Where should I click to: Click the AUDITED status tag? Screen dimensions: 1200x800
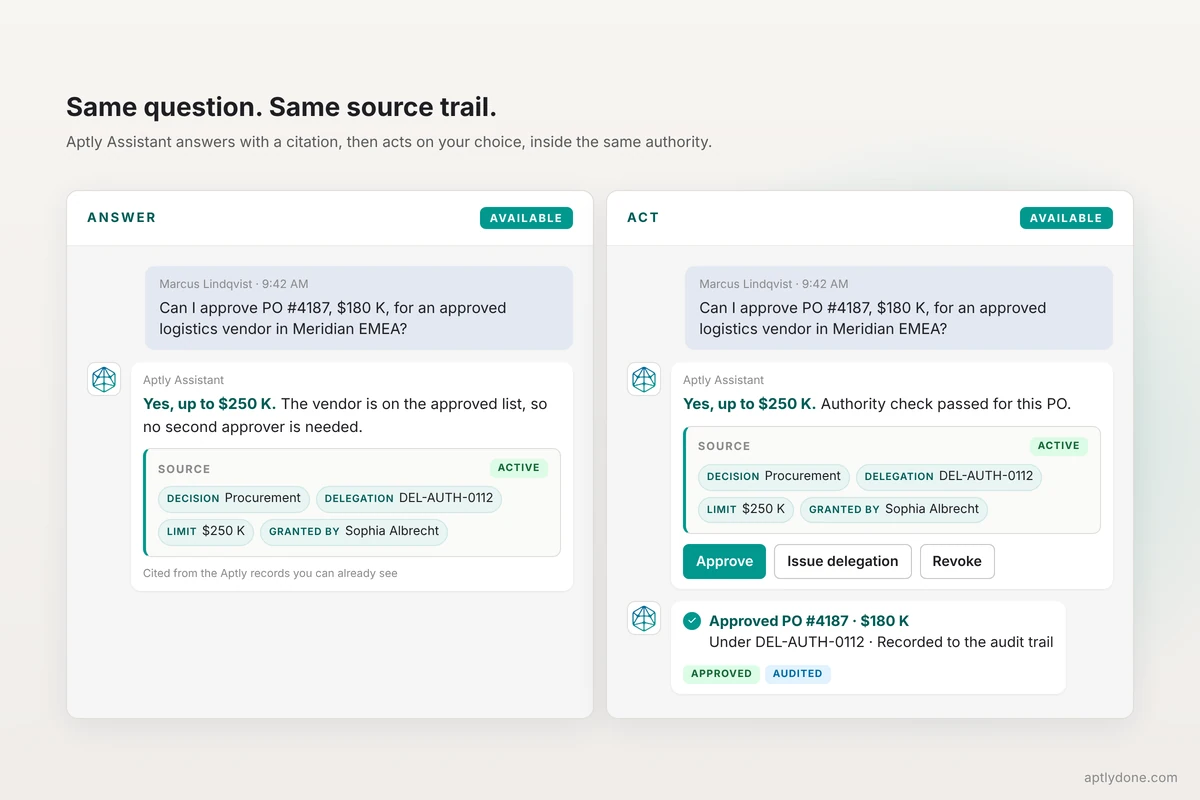point(798,674)
